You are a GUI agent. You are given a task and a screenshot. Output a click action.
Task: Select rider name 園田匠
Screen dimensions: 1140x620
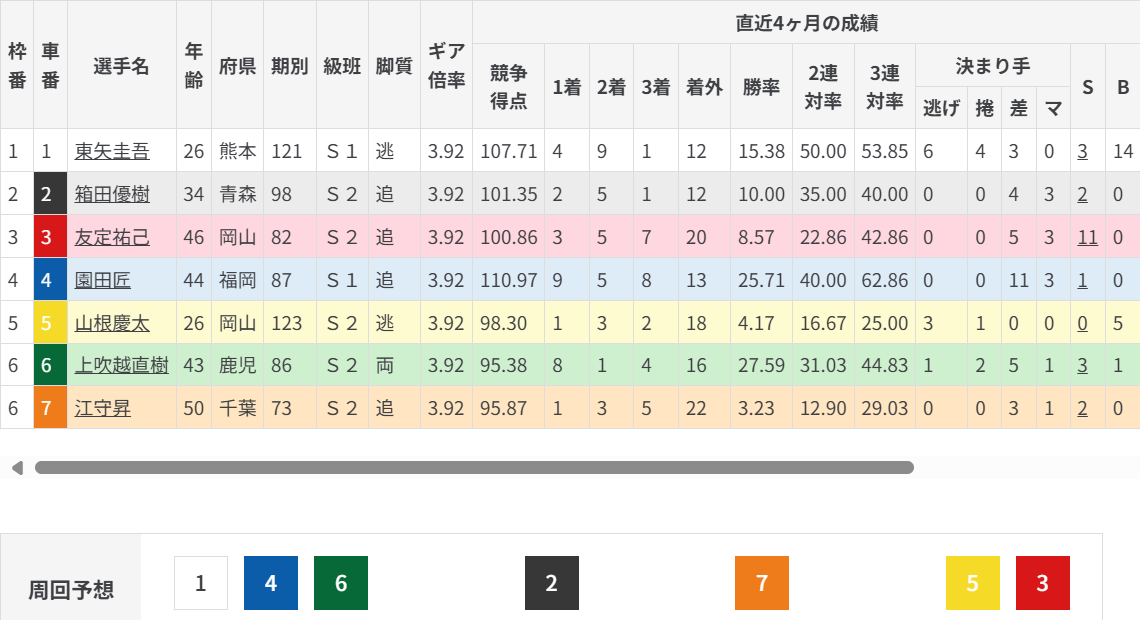pyautogui.click(x=103, y=281)
